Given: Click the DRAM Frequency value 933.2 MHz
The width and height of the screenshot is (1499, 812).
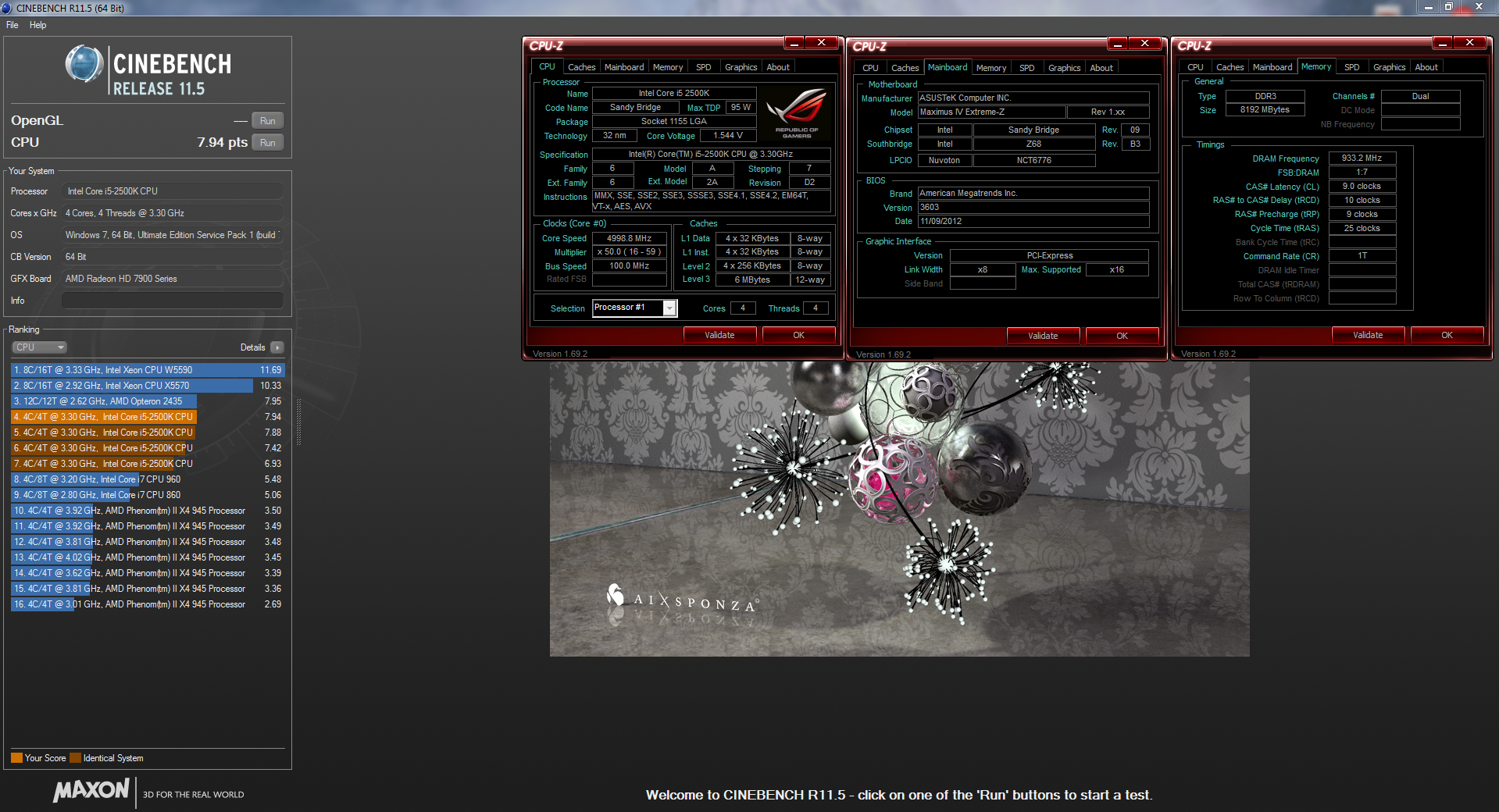Looking at the screenshot, I should pyautogui.click(x=1362, y=158).
